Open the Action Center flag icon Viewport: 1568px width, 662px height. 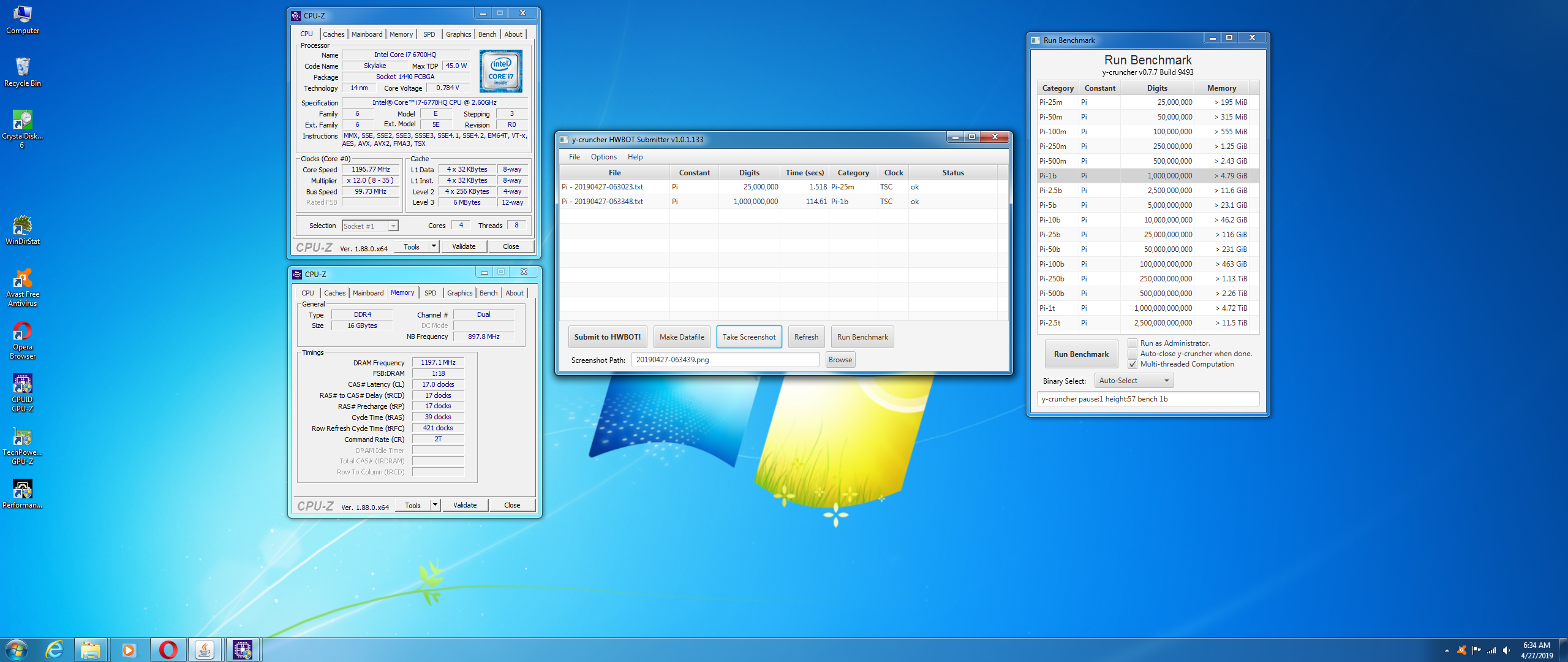[1476, 650]
